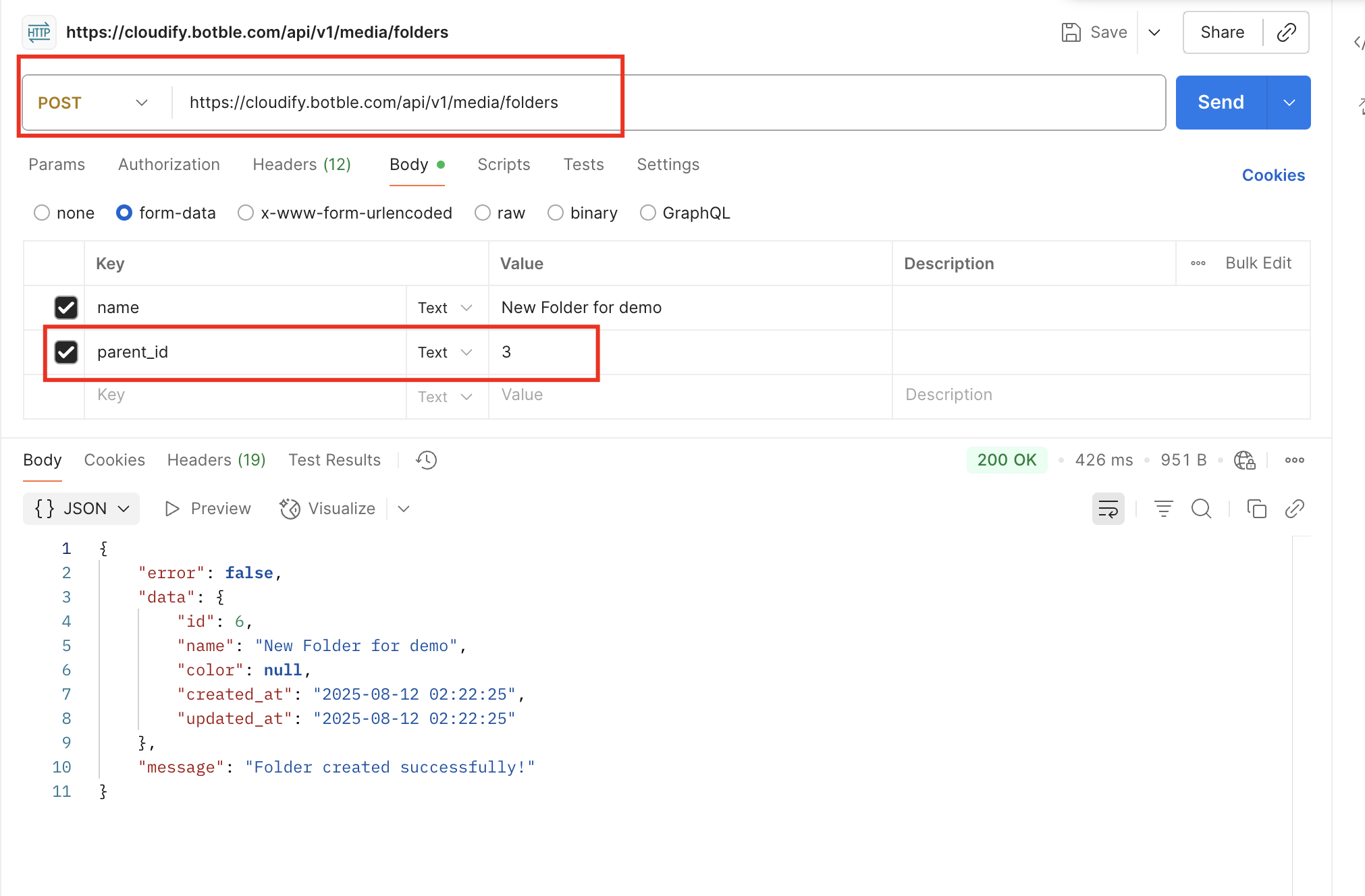Select the none body type
Image resolution: width=1365 pixels, height=896 pixels.
pyautogui.click(x=42, y=213)
